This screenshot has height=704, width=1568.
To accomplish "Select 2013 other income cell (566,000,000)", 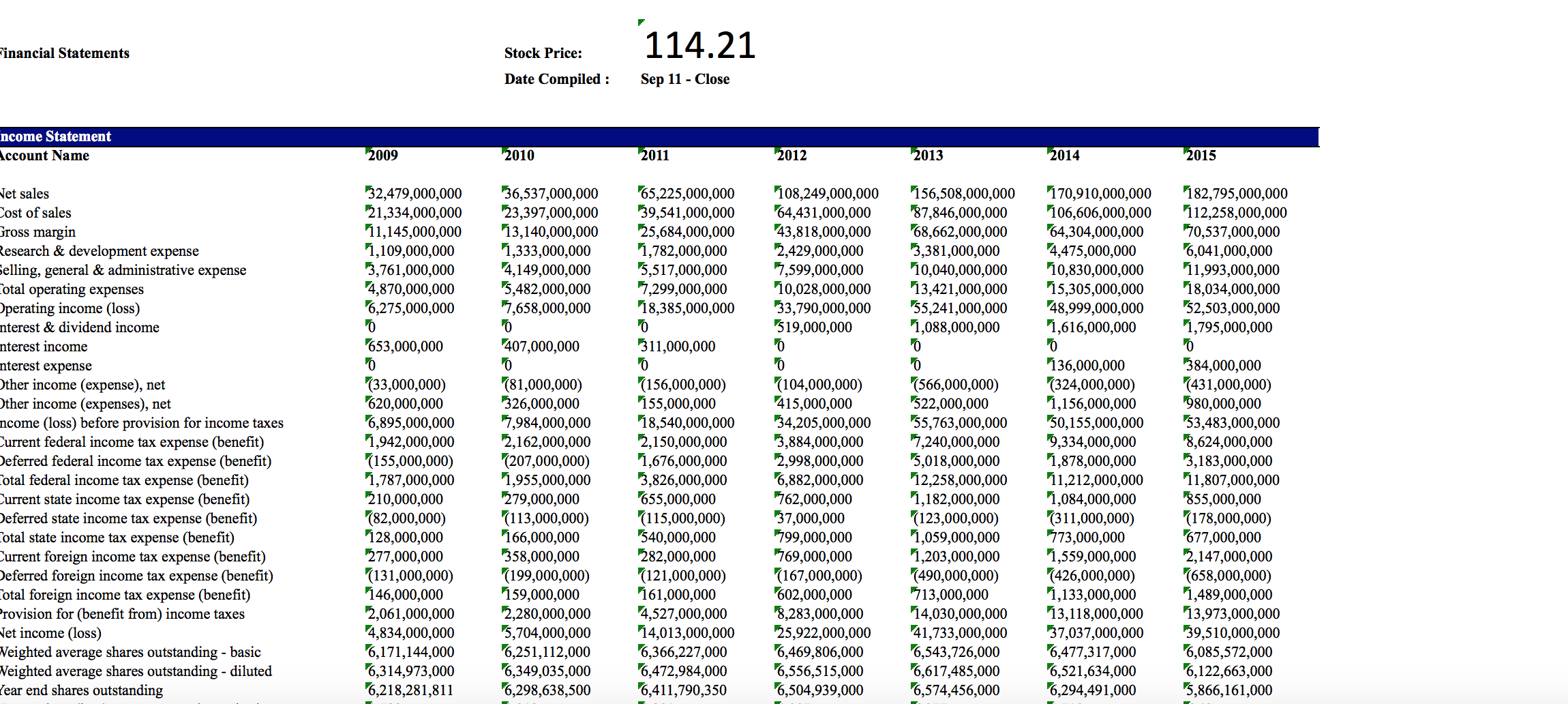I will tap(956, 385).
